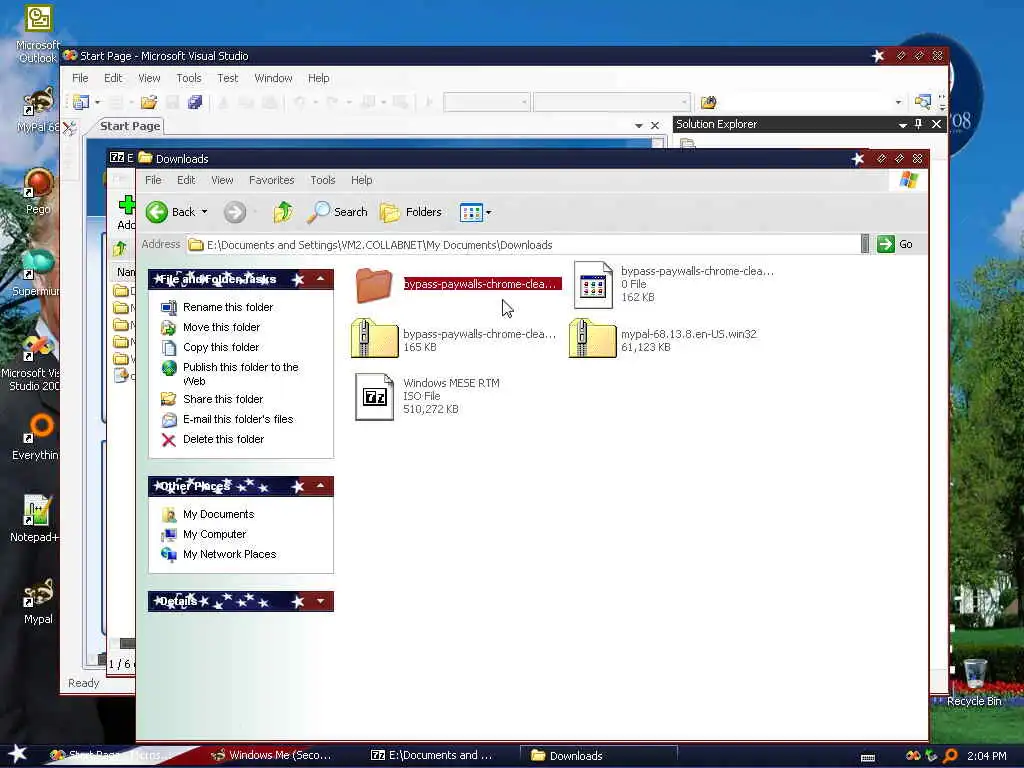Click New Project icon in Visual Studio toolbar

pos(81,102)
